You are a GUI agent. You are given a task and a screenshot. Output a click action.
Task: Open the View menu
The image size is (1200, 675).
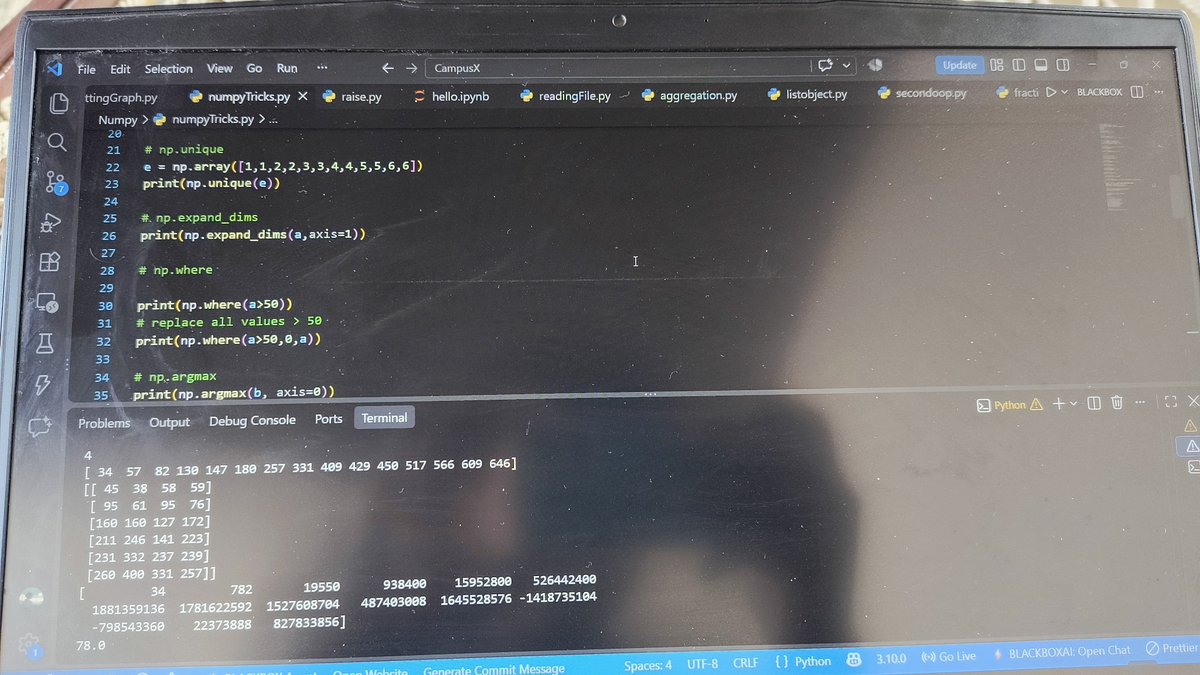220,68
